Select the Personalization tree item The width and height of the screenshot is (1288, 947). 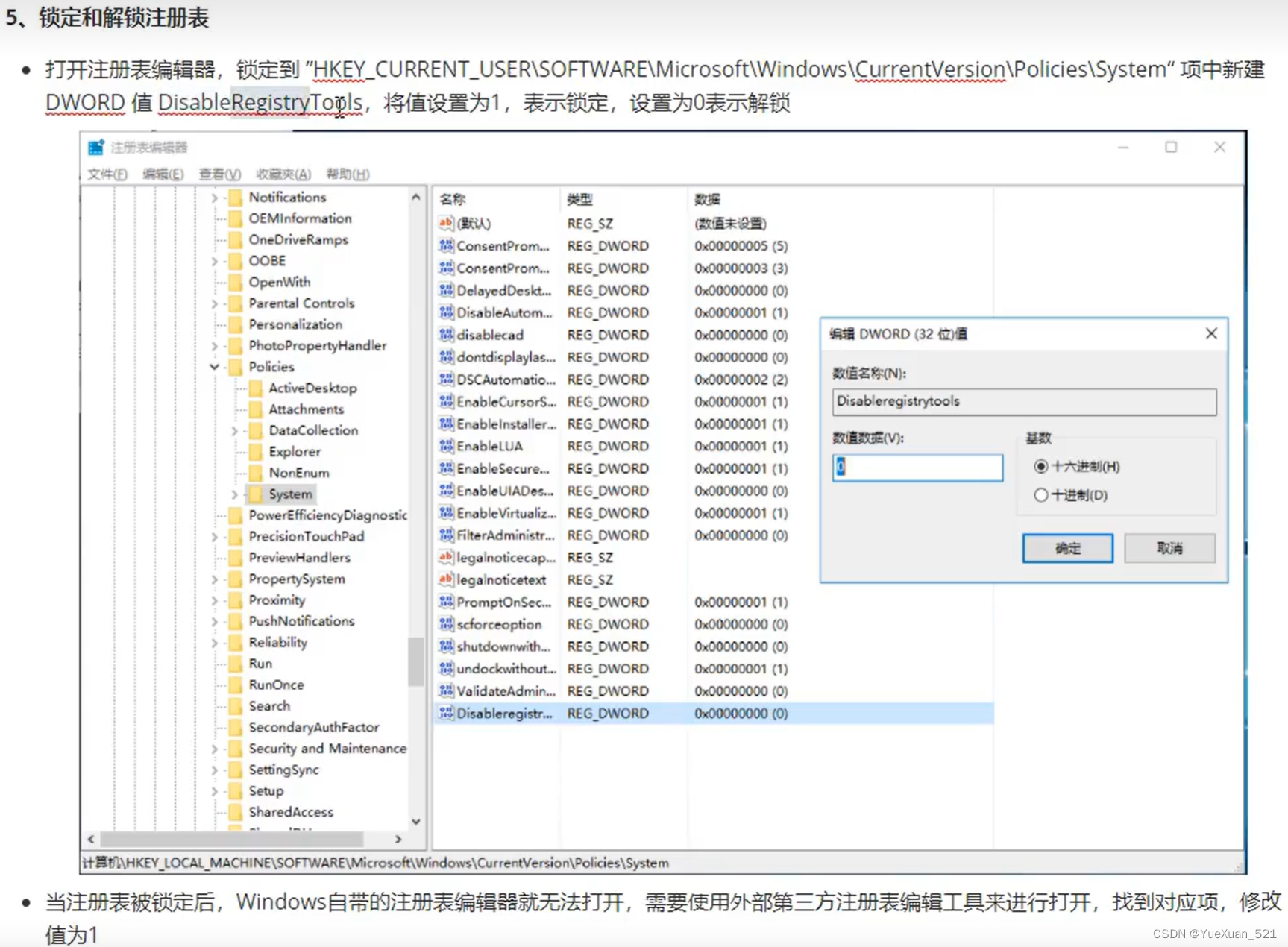click(295, 324)
